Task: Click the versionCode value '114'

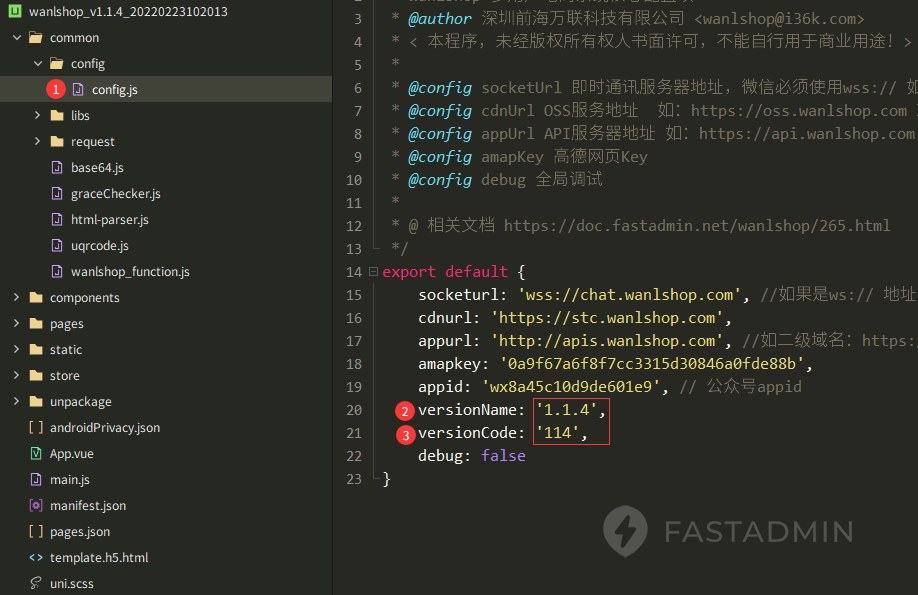Action: [557, 432]
